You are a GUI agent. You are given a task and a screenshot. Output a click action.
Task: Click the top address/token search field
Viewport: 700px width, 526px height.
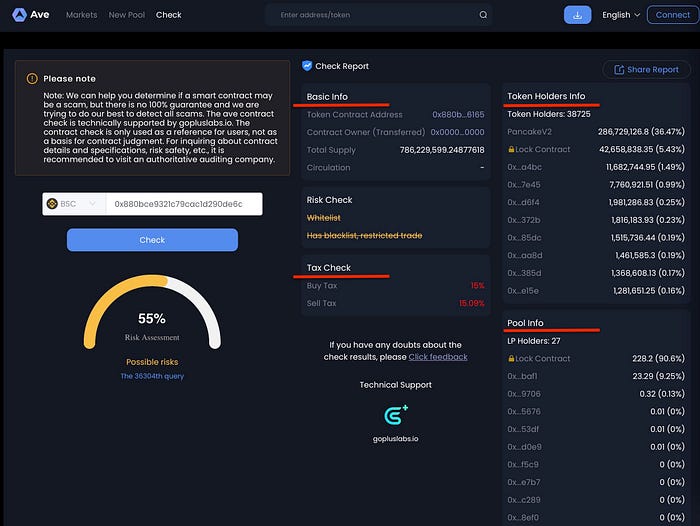pos(379,15)
